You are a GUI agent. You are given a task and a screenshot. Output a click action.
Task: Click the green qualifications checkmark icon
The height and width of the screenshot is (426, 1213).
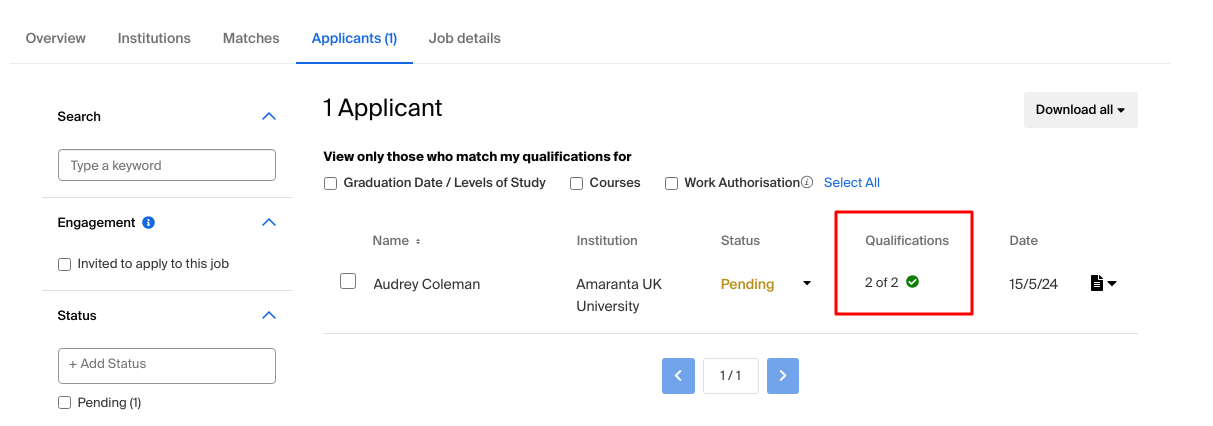coord(912,282)
